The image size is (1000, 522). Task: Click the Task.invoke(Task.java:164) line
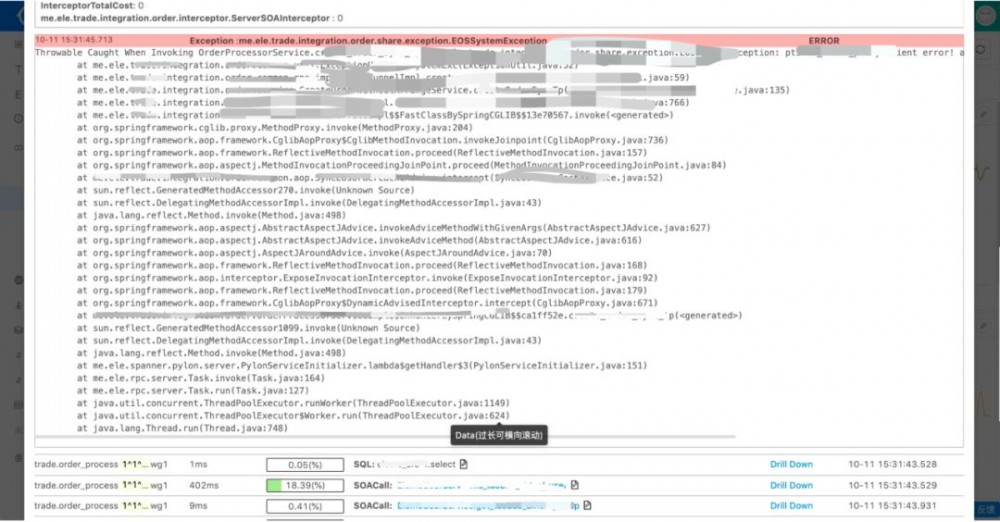(x=201, y=378)
